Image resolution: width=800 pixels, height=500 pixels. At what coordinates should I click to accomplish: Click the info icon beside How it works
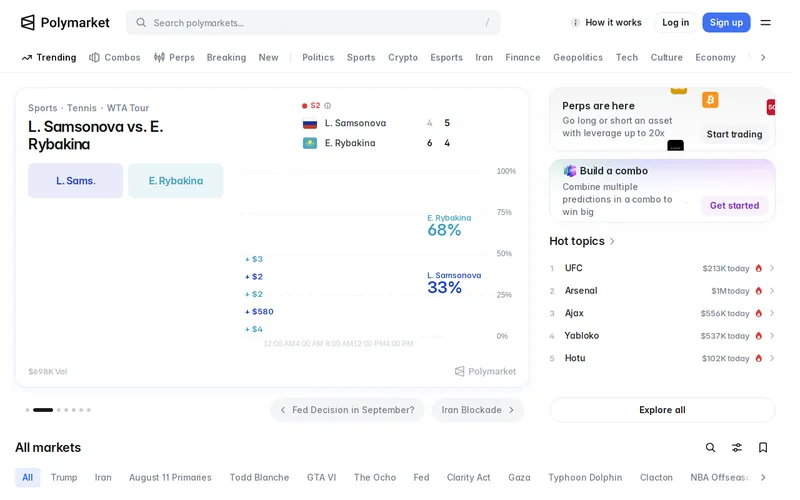point(575,22)
